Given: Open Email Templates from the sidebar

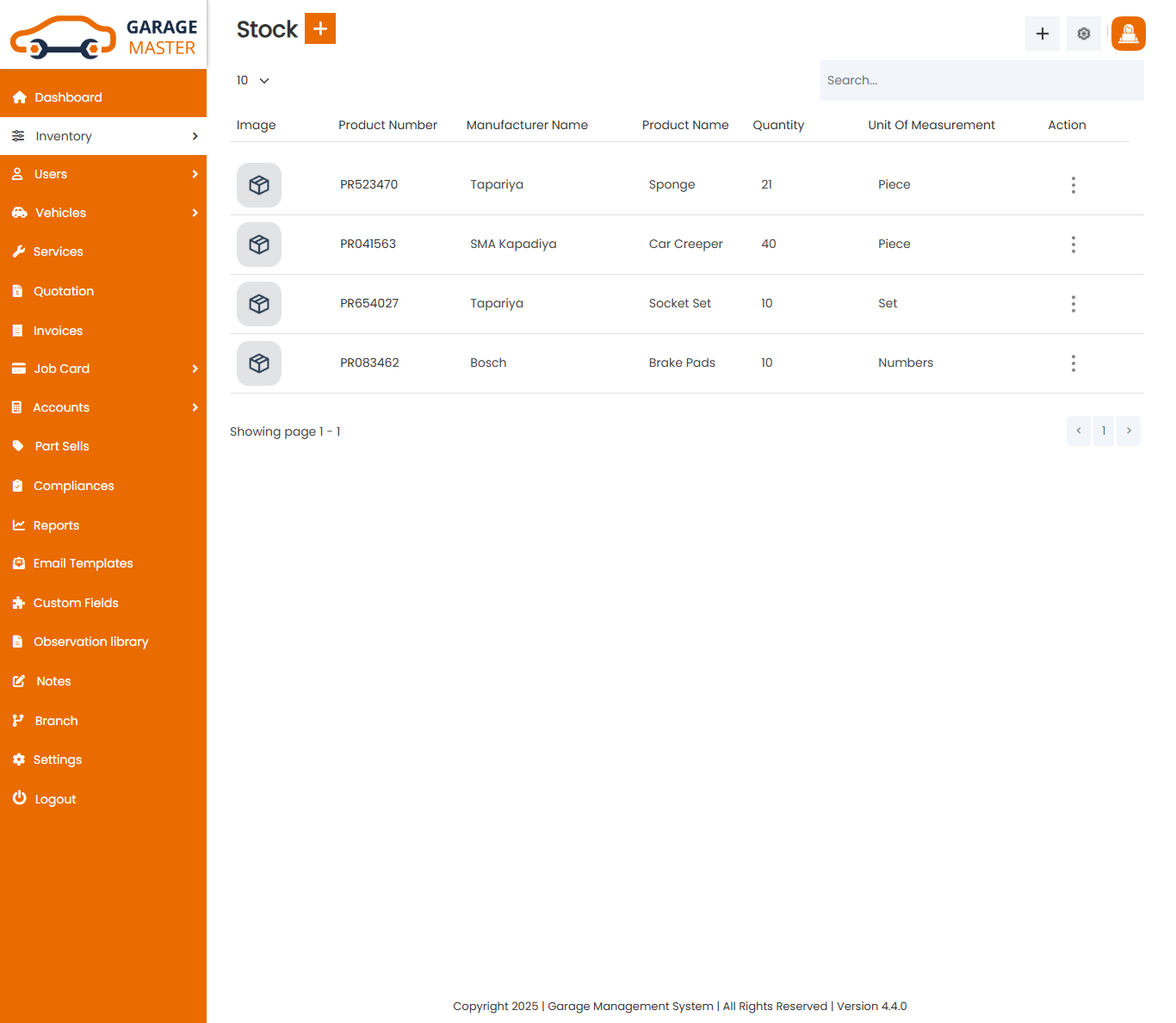Looking at the screenshot, I should tap(83, 563).
